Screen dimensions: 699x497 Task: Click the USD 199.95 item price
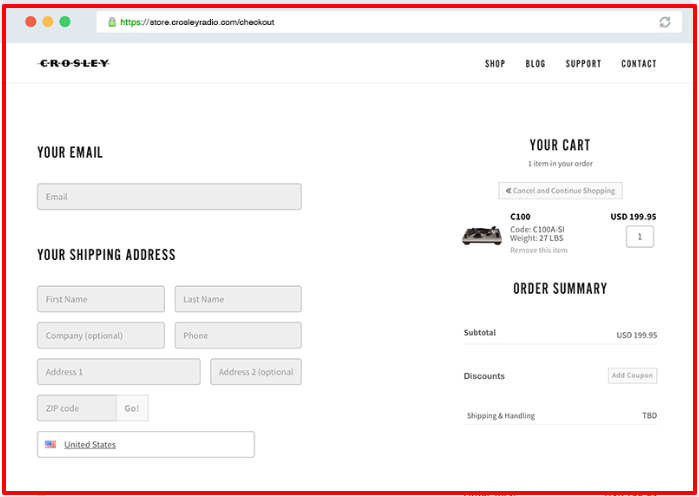tap(633, 217)
